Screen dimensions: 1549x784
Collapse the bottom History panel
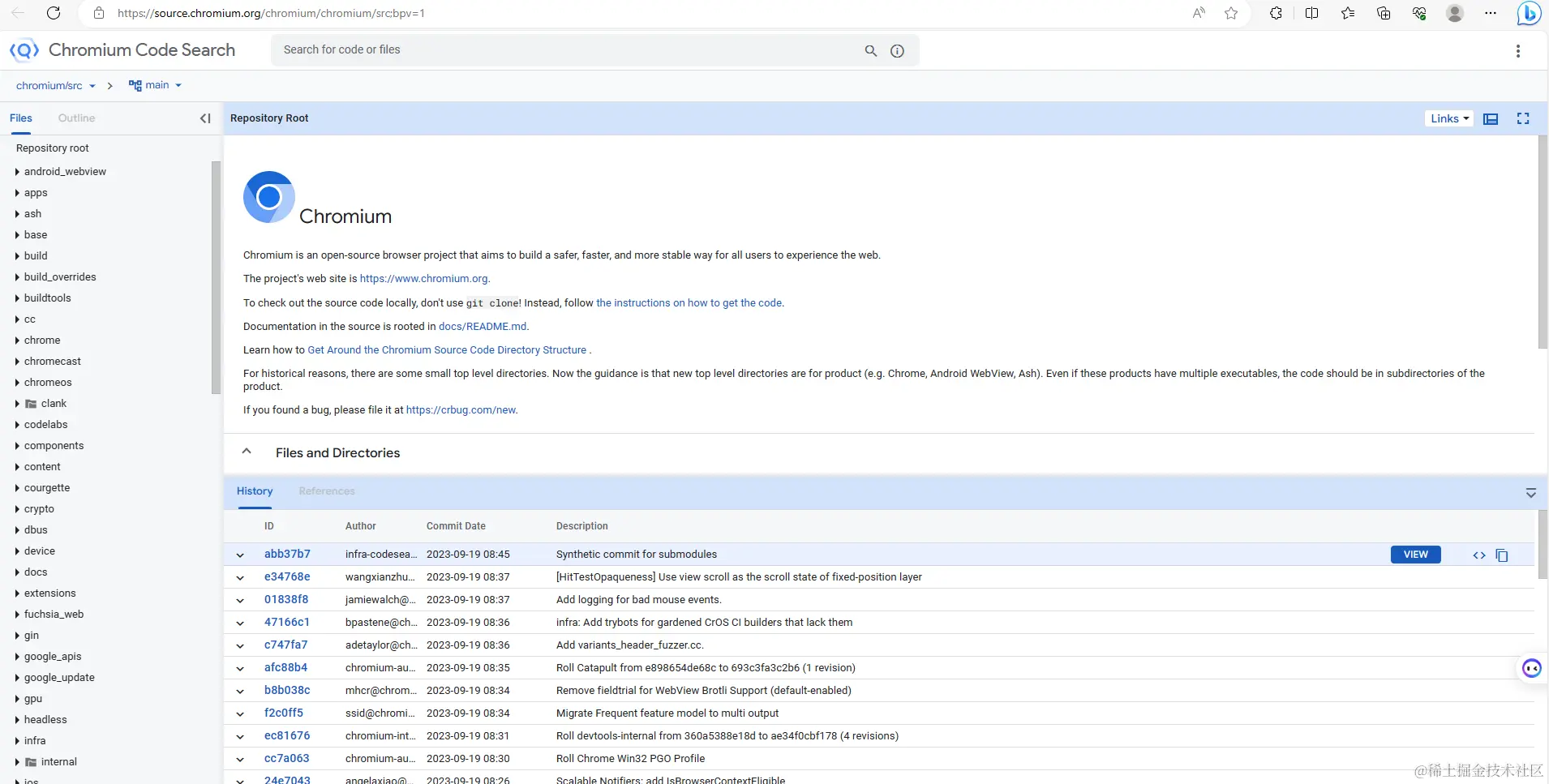[x=1531, y=493]
